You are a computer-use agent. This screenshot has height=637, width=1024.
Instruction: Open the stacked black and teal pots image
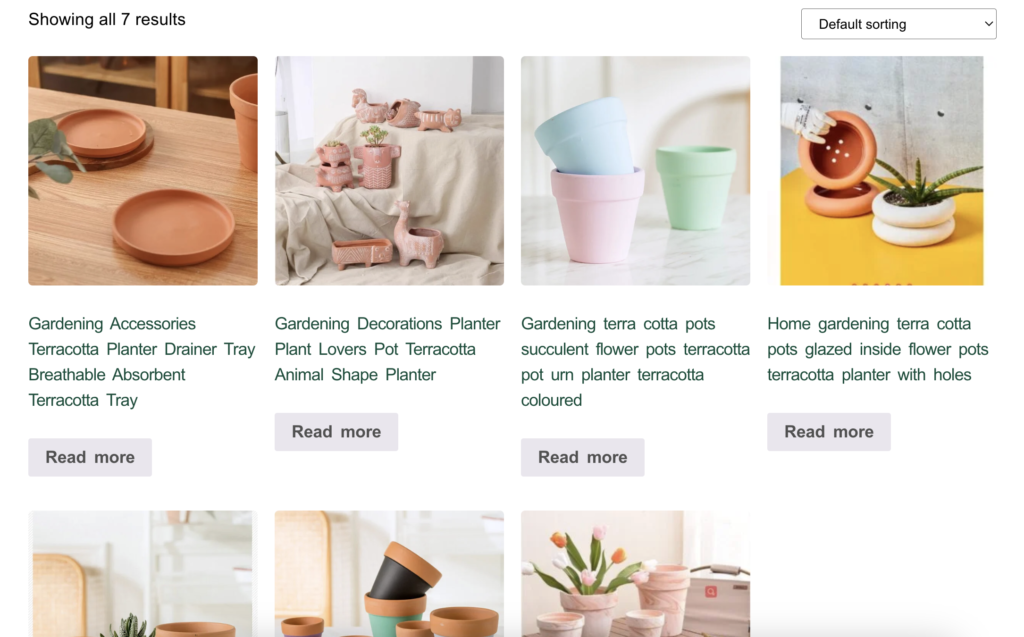click(x=389, y=574)
